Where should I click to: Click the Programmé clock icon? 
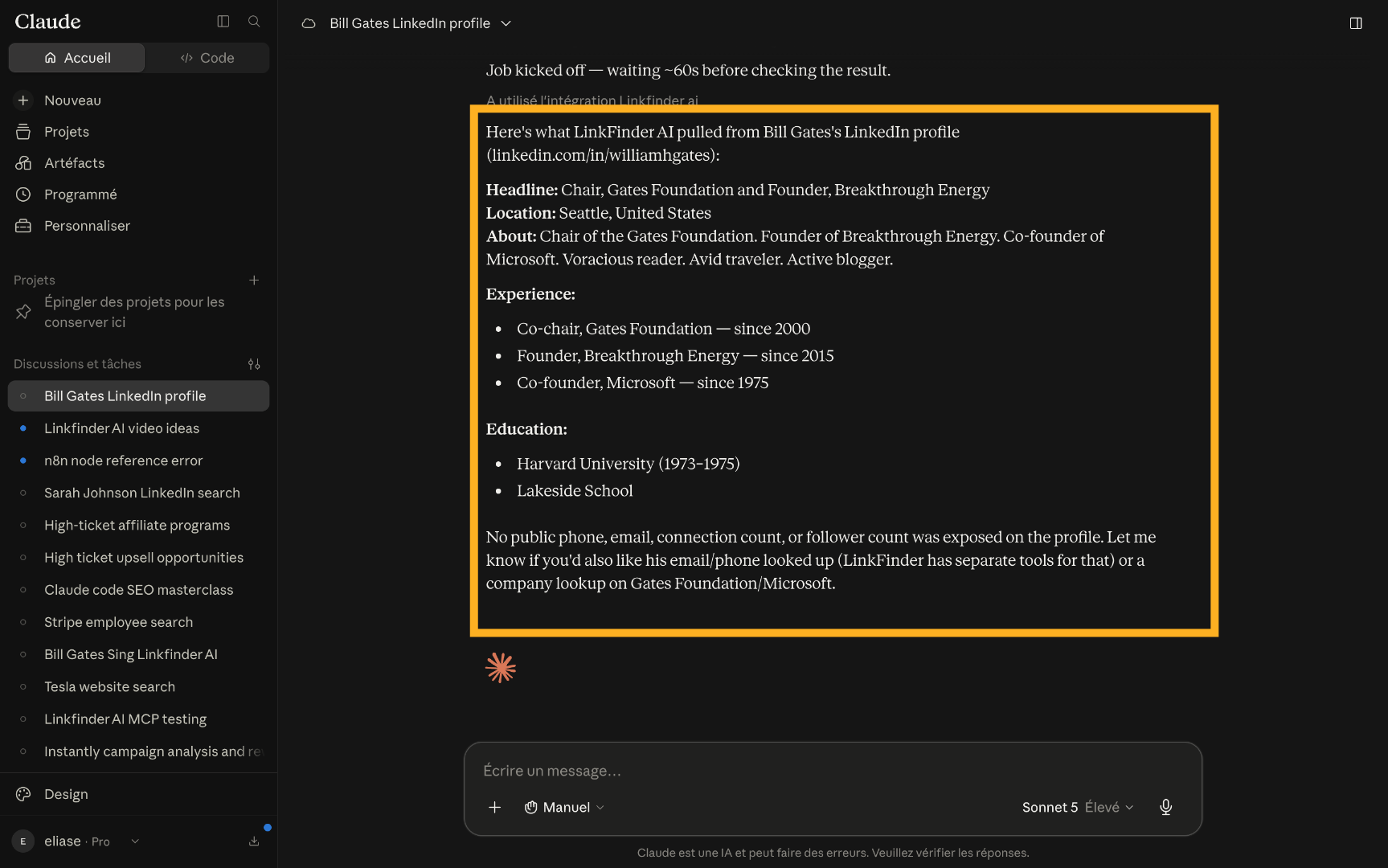point(23,194)
